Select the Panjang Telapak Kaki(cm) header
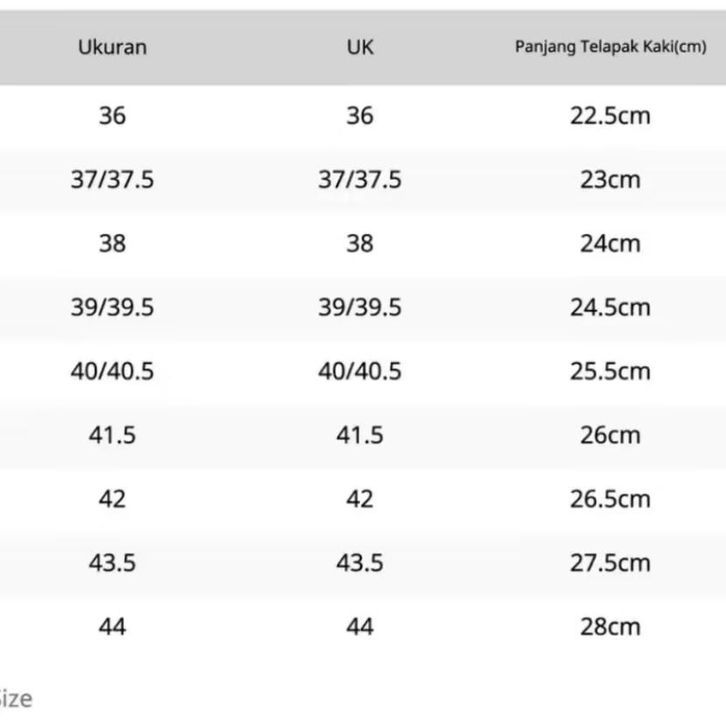This screenshot has width=726, height=726. (x=610, y=47)
